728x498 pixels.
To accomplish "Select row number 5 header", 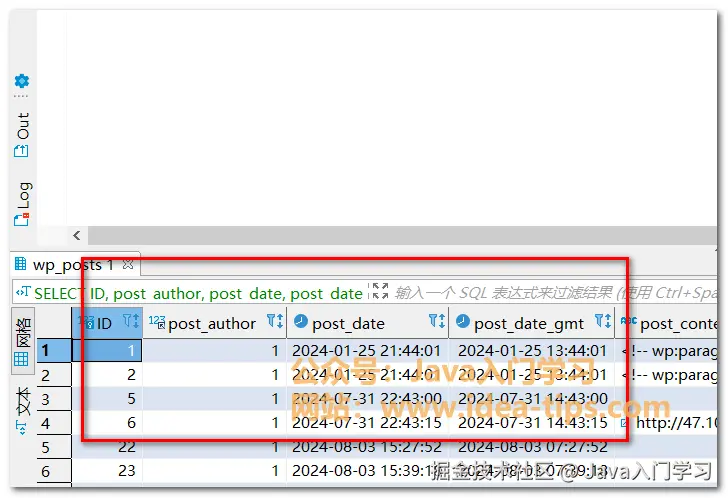I will (54, 447).
